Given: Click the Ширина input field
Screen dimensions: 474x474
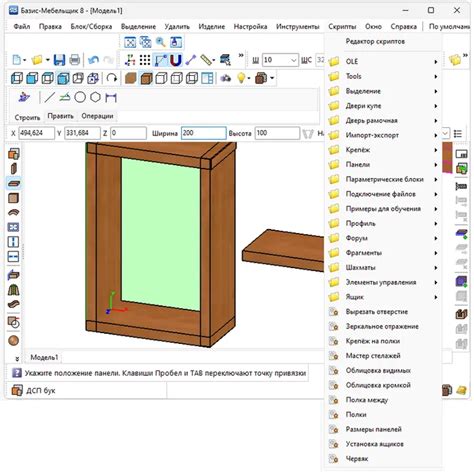Looking at the screenshot, I should pos(204,133).
